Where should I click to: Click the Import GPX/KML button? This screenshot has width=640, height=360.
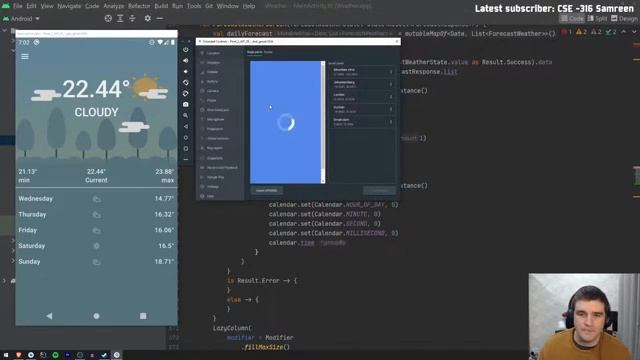tap(267, 191)
